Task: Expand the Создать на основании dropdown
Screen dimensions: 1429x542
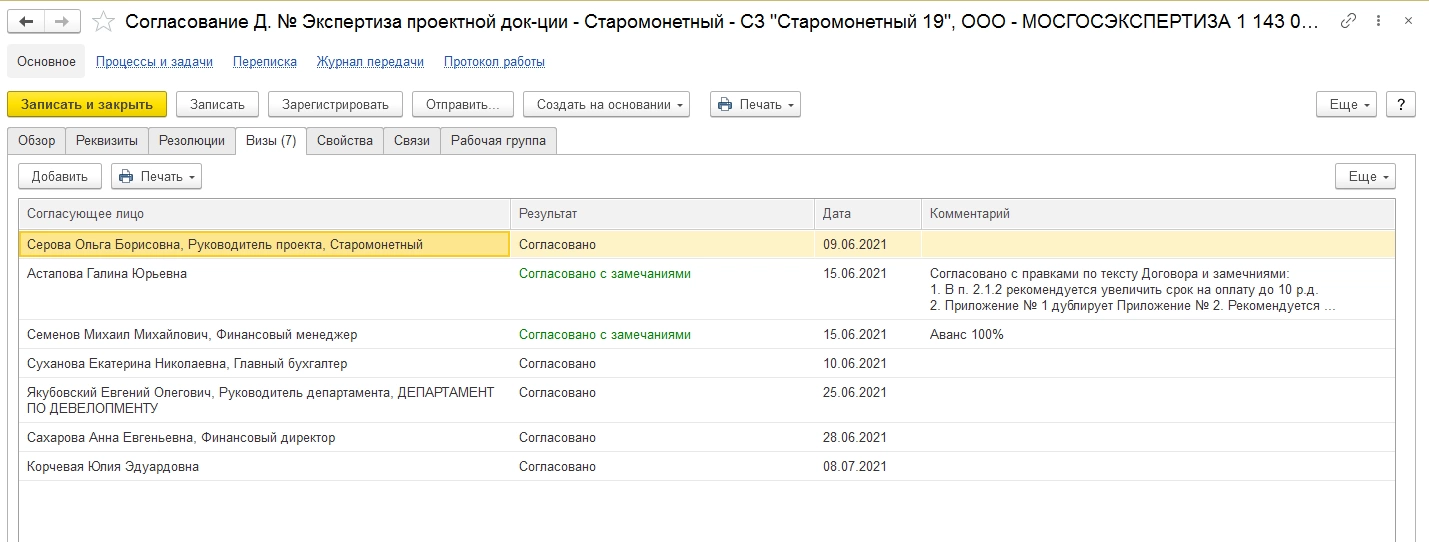Action: click(612, 104)
